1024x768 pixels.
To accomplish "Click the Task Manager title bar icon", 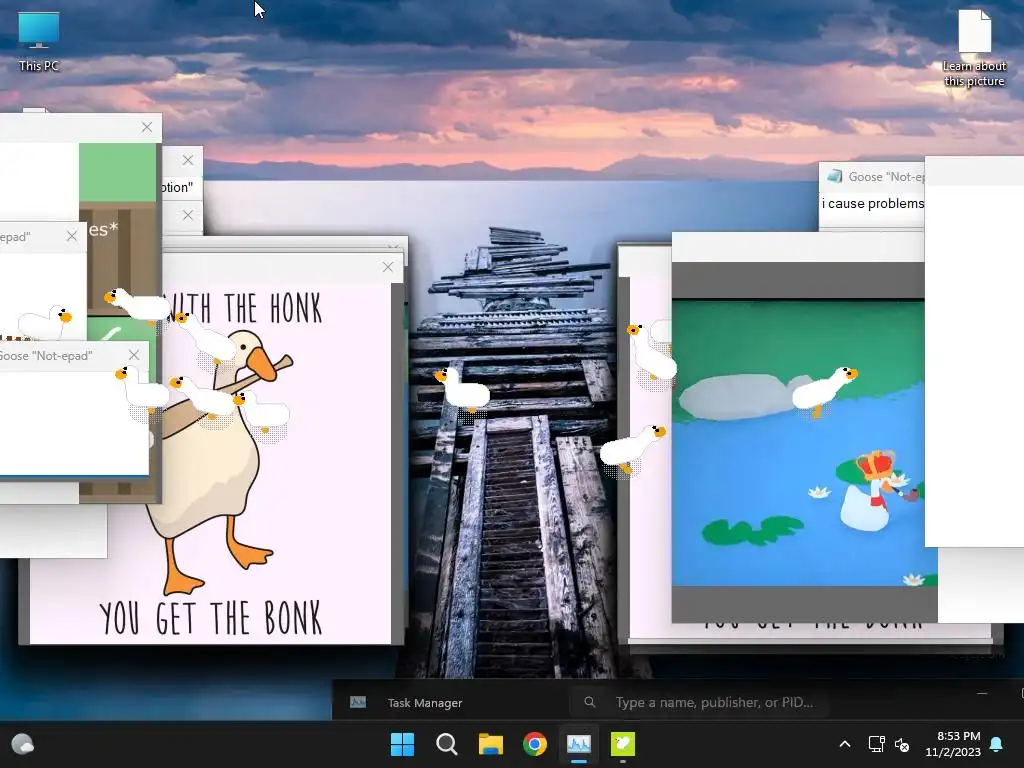I will [358, 703].
